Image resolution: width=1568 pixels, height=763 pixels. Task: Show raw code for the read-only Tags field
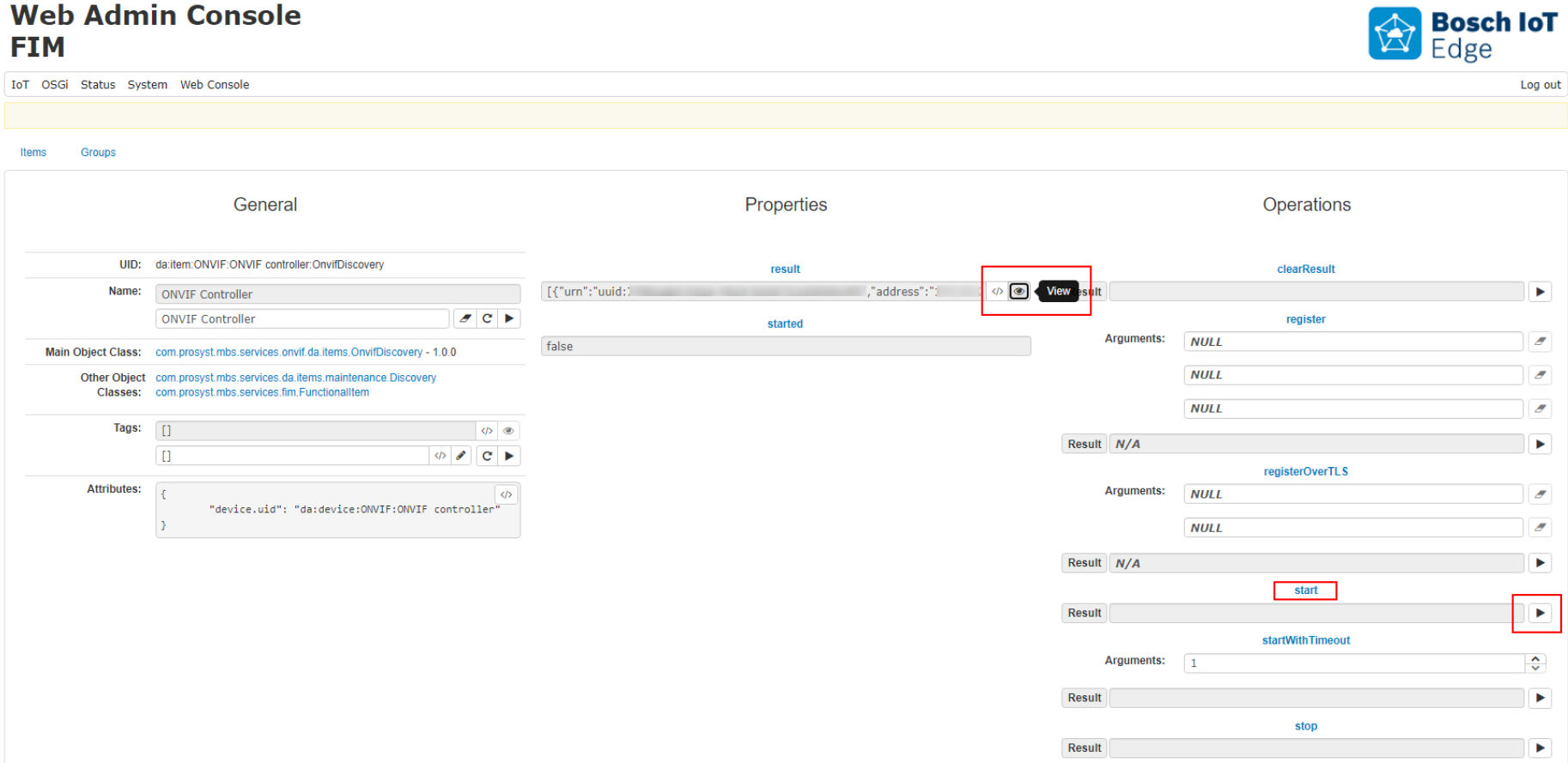coord(487,431)
